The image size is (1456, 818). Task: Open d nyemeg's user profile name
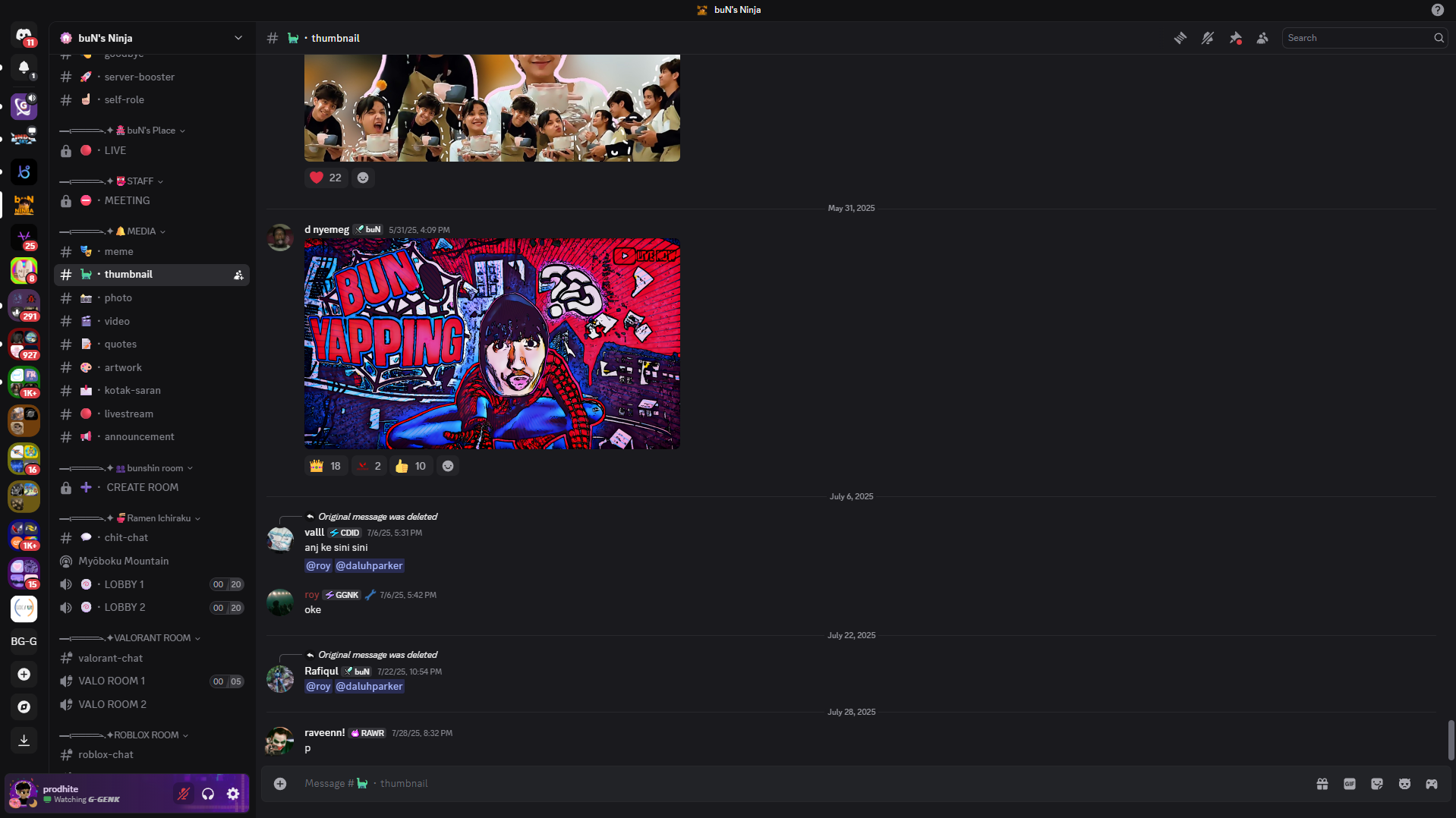click(x=327, y=229)
